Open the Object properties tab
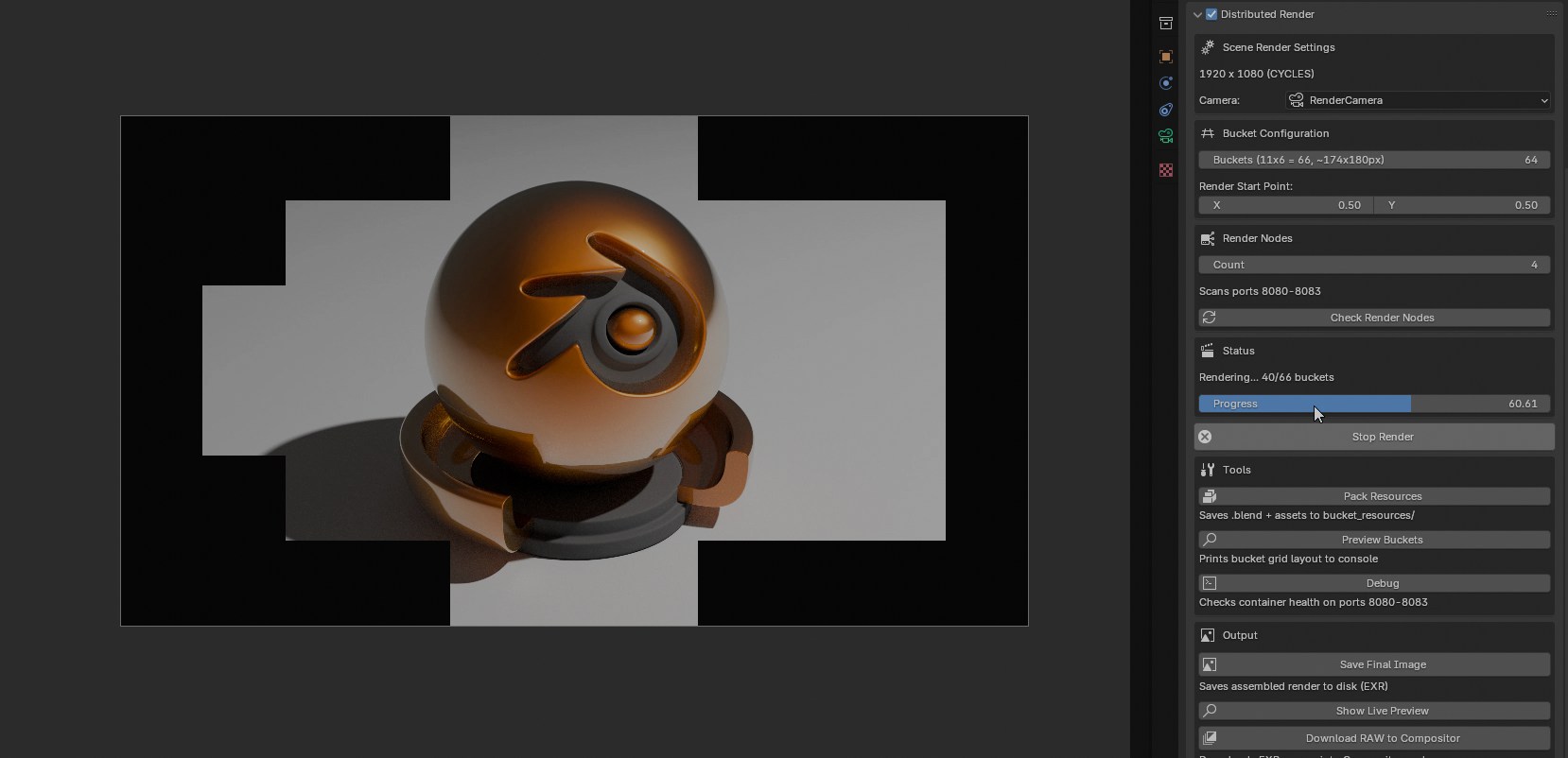 [1166, 57]
